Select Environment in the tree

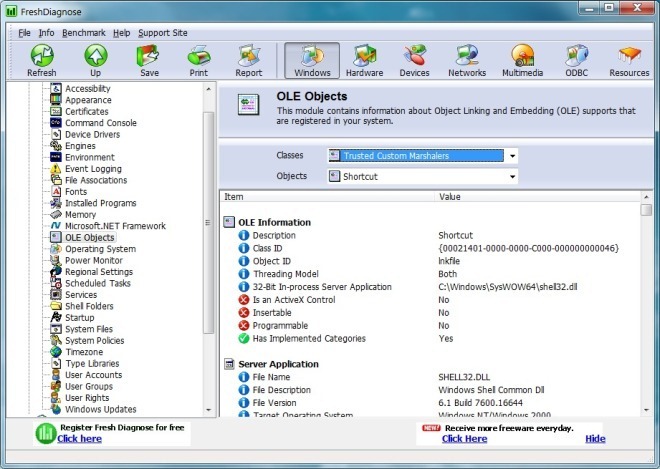click(90, 157)
